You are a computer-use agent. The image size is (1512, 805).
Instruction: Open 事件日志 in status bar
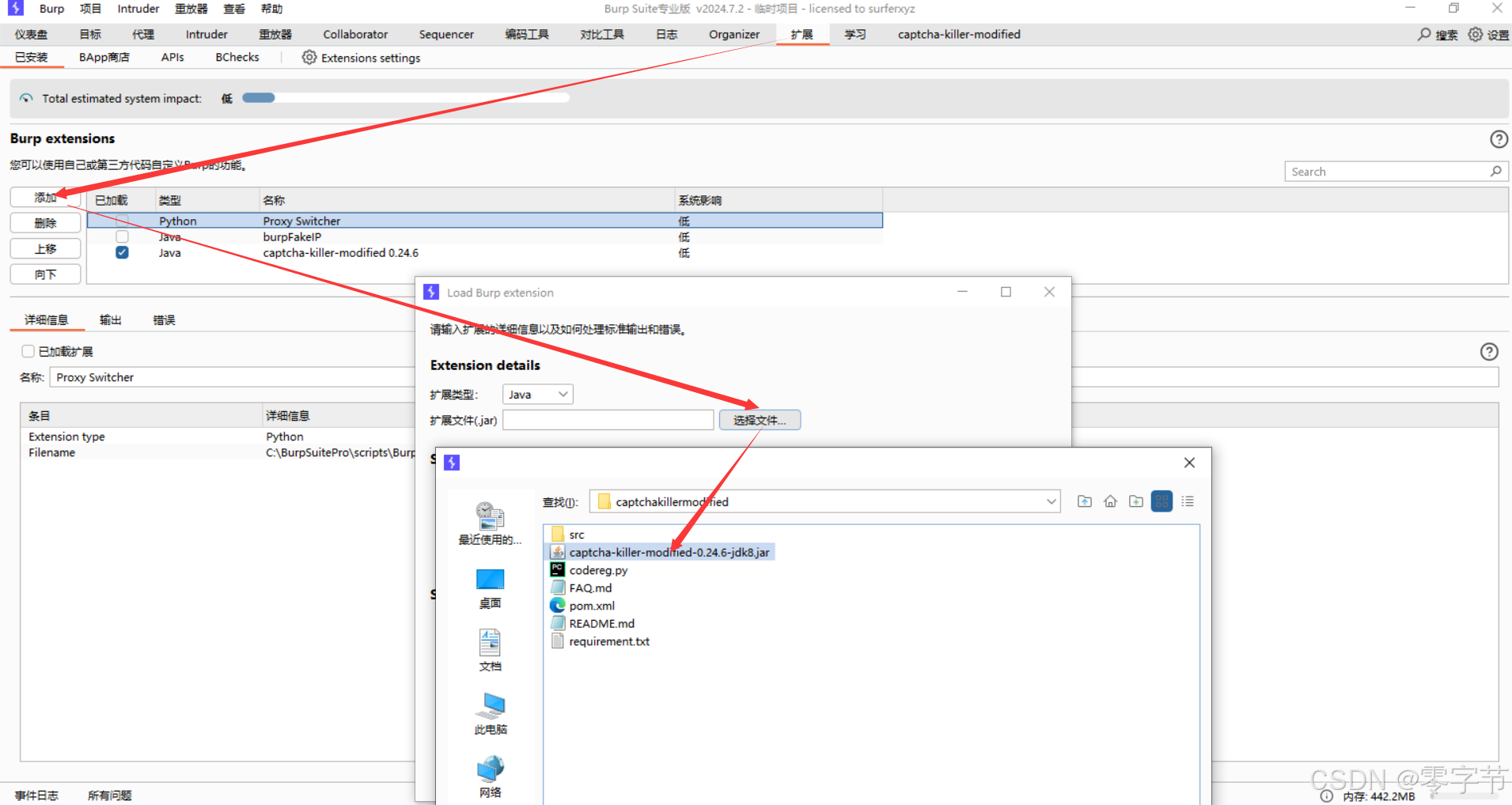[36, 796]
